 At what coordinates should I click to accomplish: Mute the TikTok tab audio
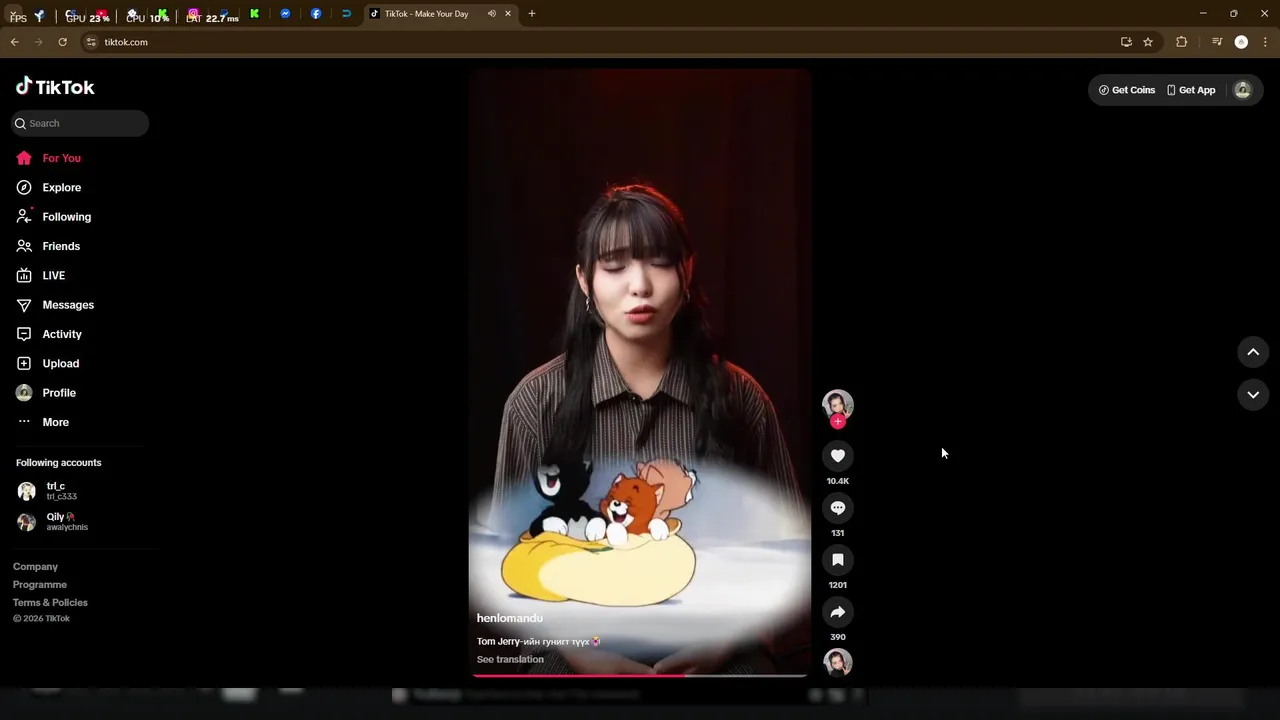(491, 14)
